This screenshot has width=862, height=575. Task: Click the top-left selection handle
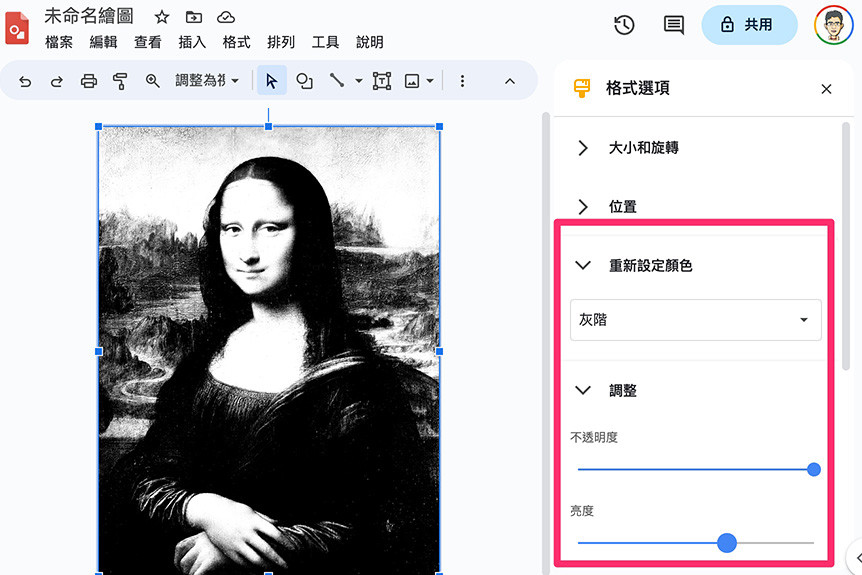click(98, 126)
